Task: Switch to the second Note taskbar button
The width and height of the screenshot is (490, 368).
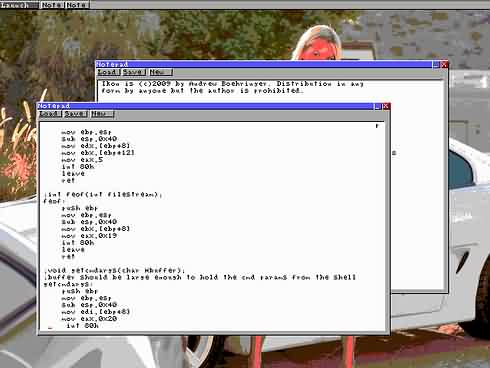Action: point(77,5)
